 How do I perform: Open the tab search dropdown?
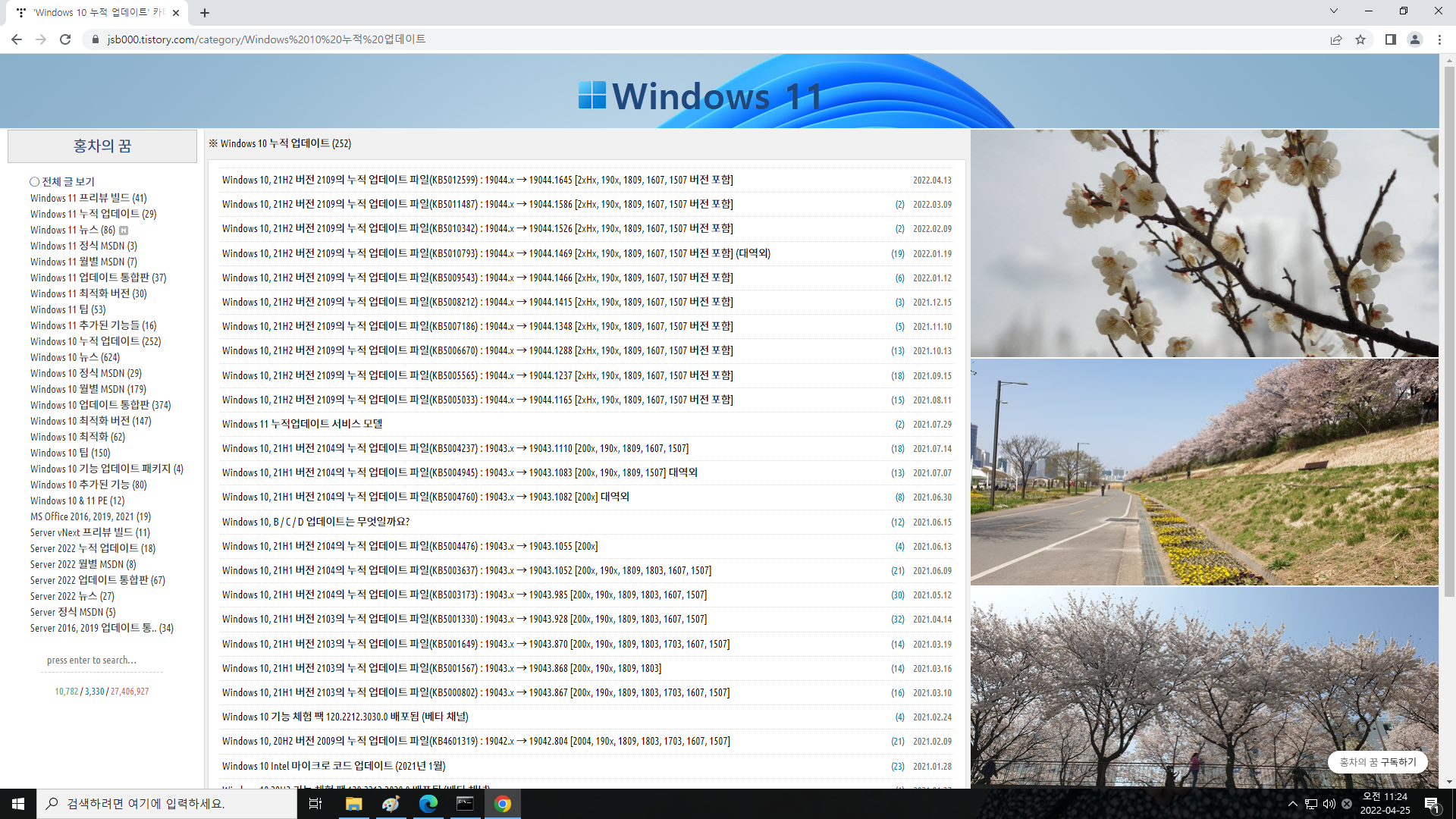click(1334, 11)
